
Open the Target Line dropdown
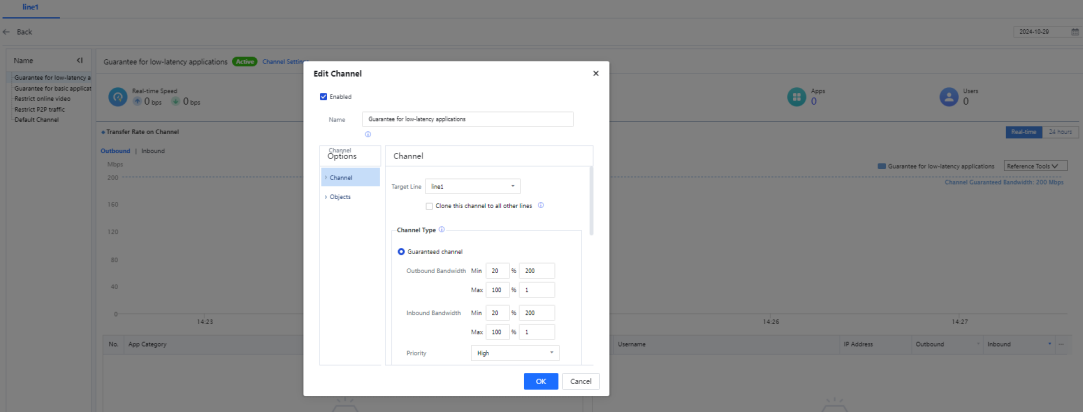[x=472, y=186]
